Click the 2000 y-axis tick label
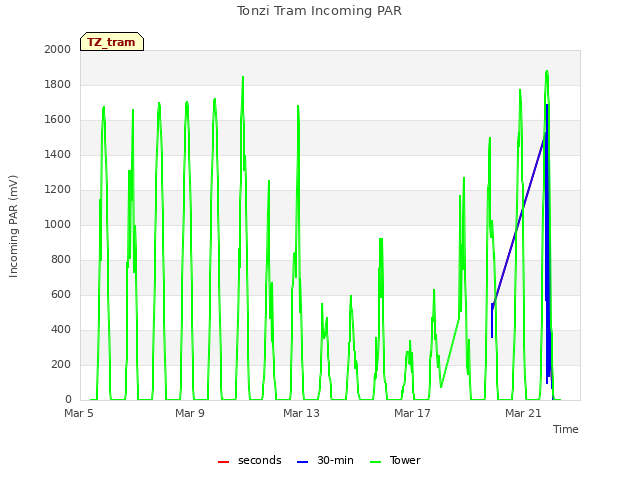Screen dimensions: 640x480 [x=58, y=49]
